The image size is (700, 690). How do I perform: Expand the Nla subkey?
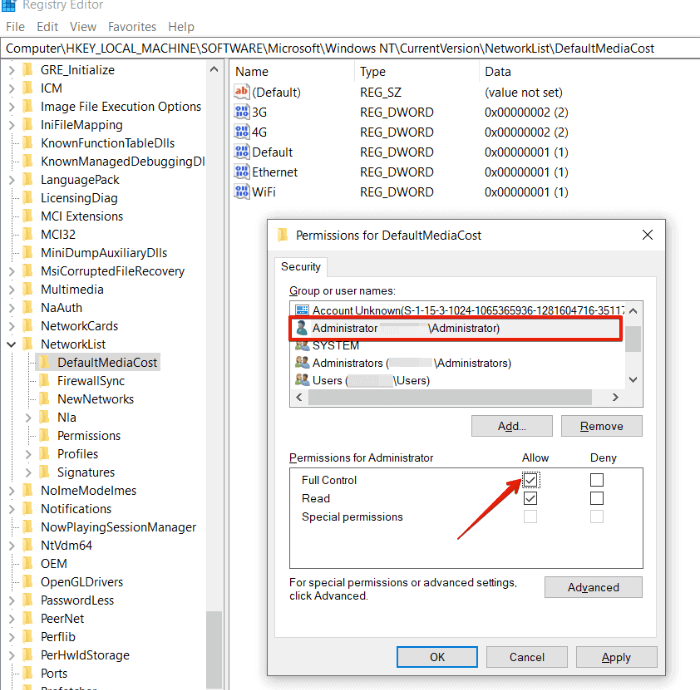(x=28, y=417)
